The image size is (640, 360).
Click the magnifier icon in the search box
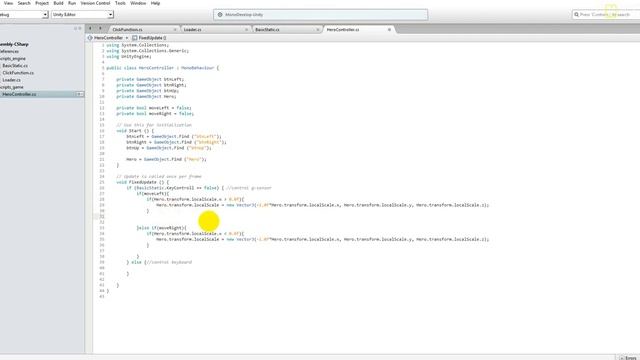(576, 15)
